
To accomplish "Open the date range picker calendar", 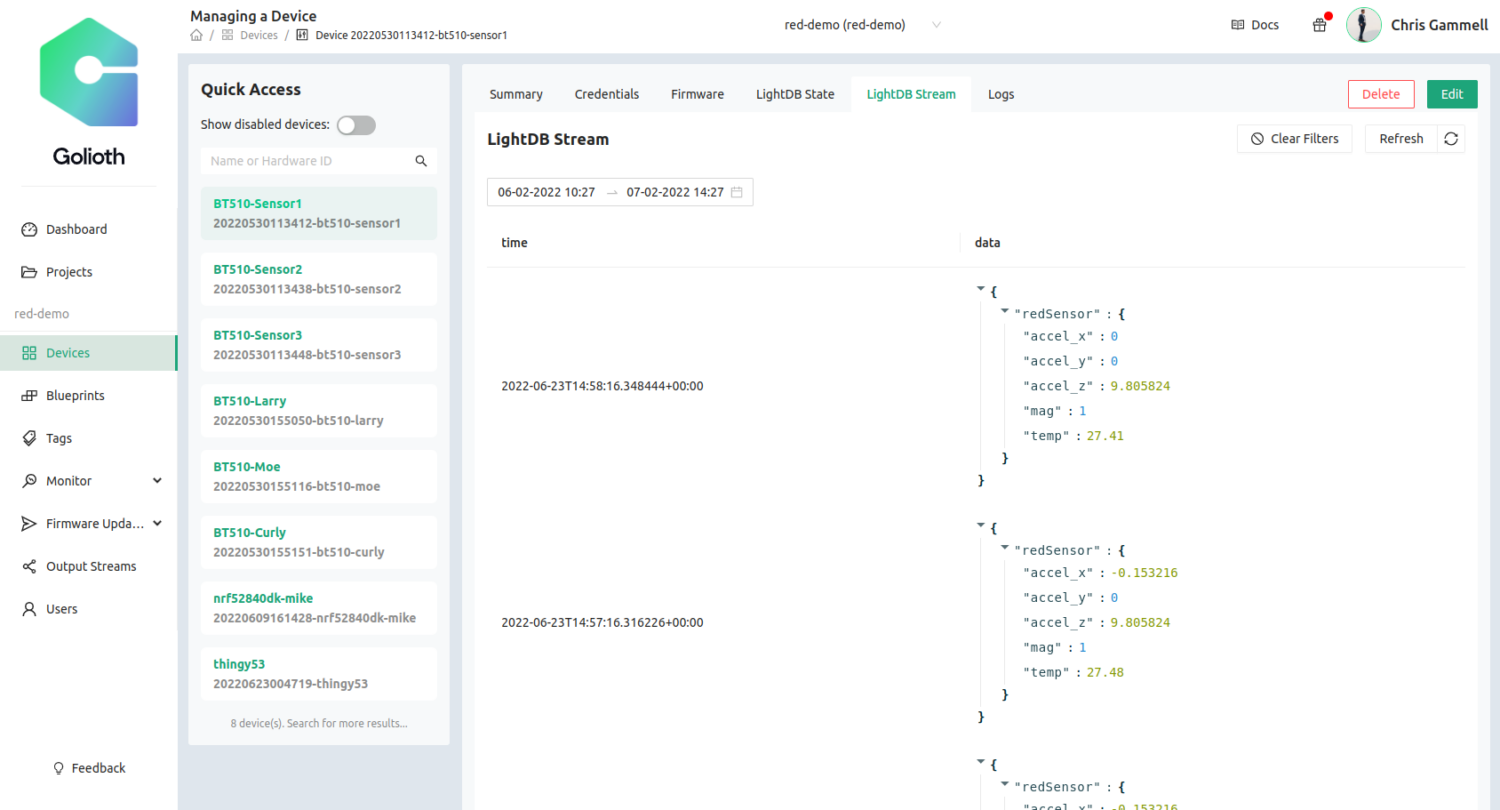I will [737, 192].
